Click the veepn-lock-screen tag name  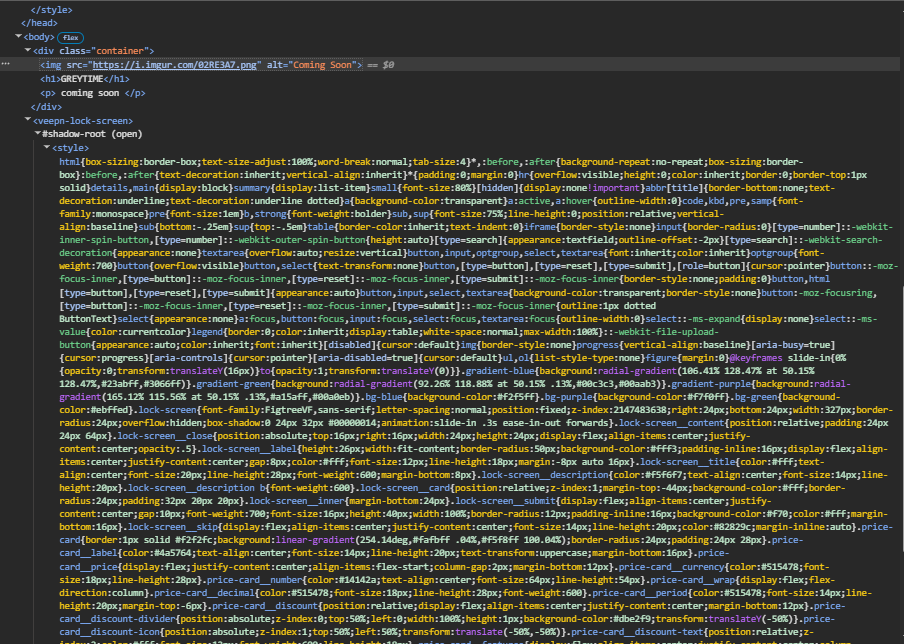82,120
